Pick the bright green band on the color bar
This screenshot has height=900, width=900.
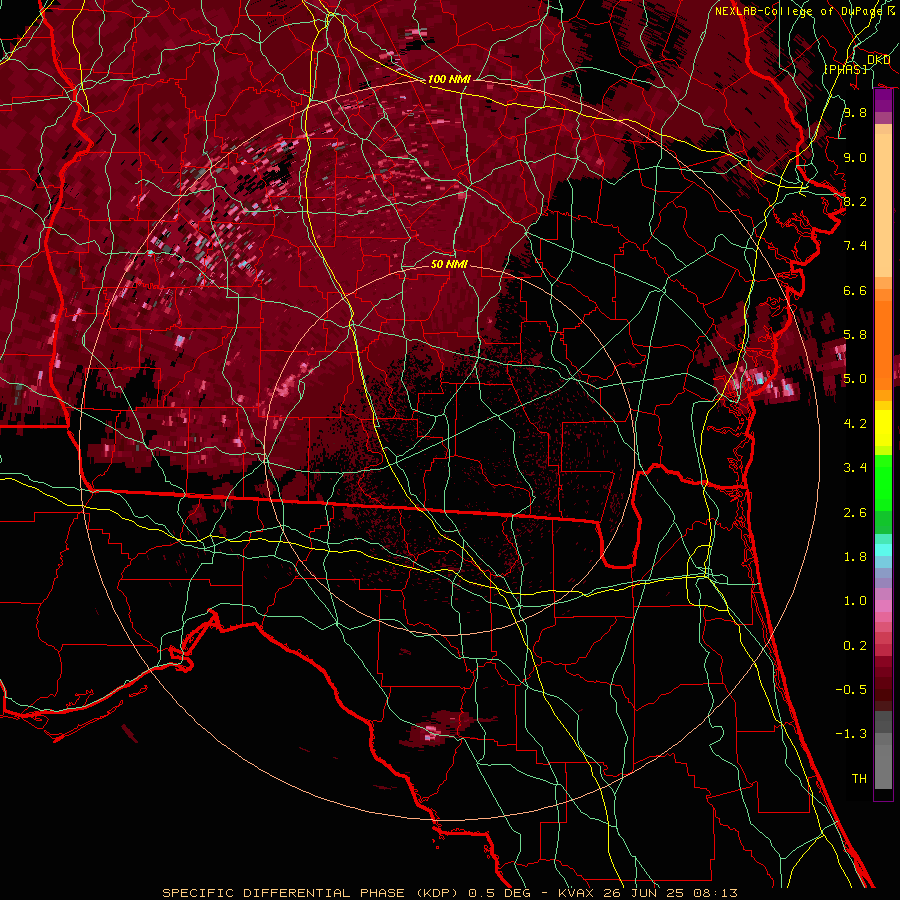(883, 482)
